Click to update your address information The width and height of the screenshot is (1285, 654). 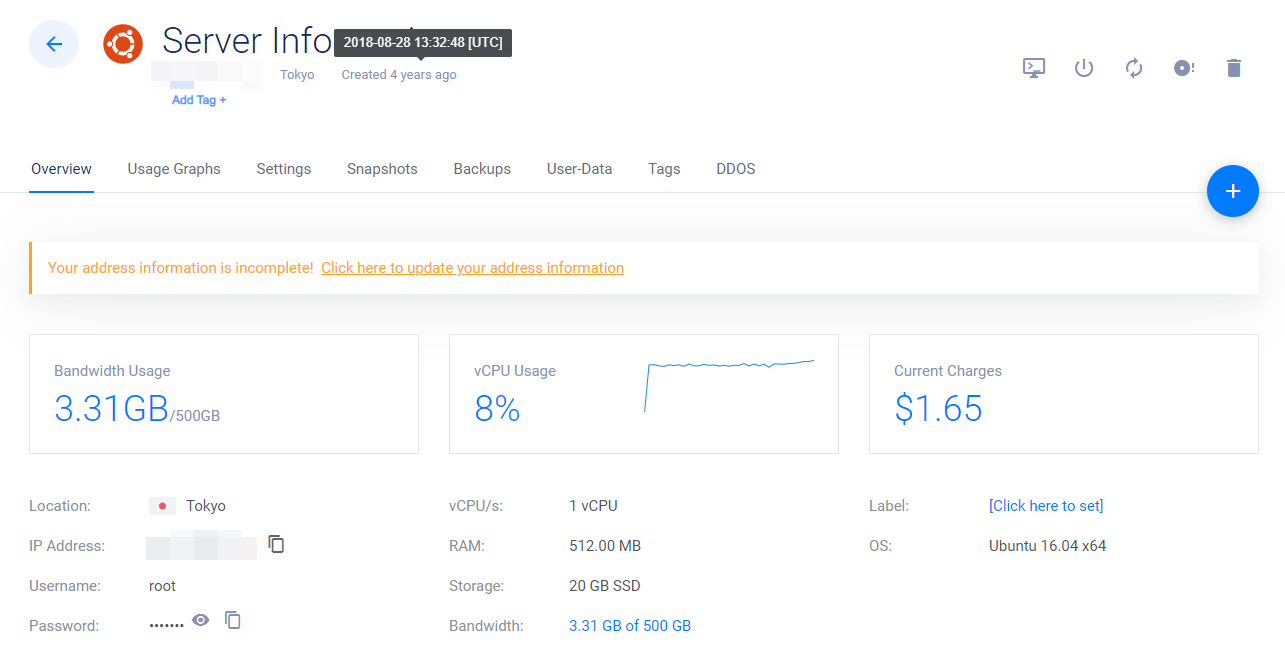point(472,268)
